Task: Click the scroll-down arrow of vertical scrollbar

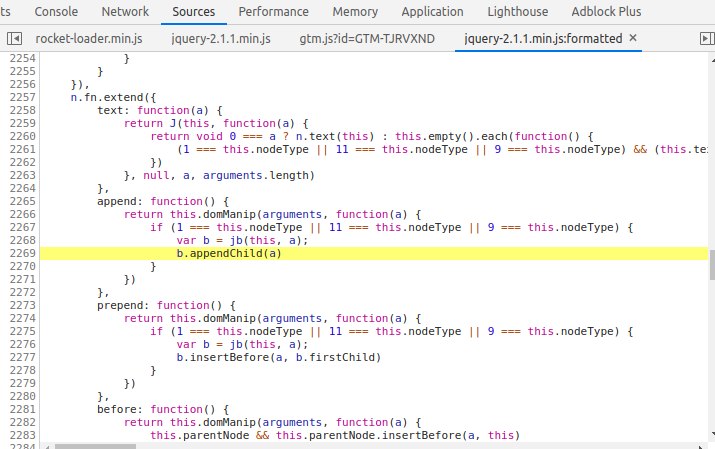Action: pos(712,434)
